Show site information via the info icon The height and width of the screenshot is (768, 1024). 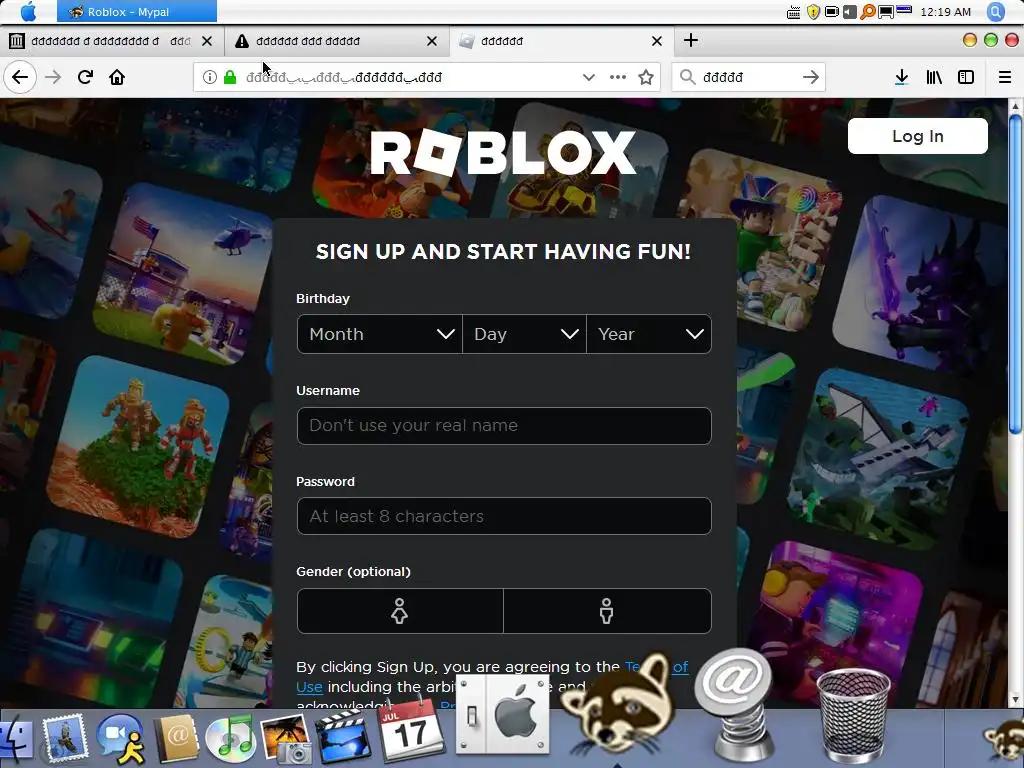coord(210,77)
